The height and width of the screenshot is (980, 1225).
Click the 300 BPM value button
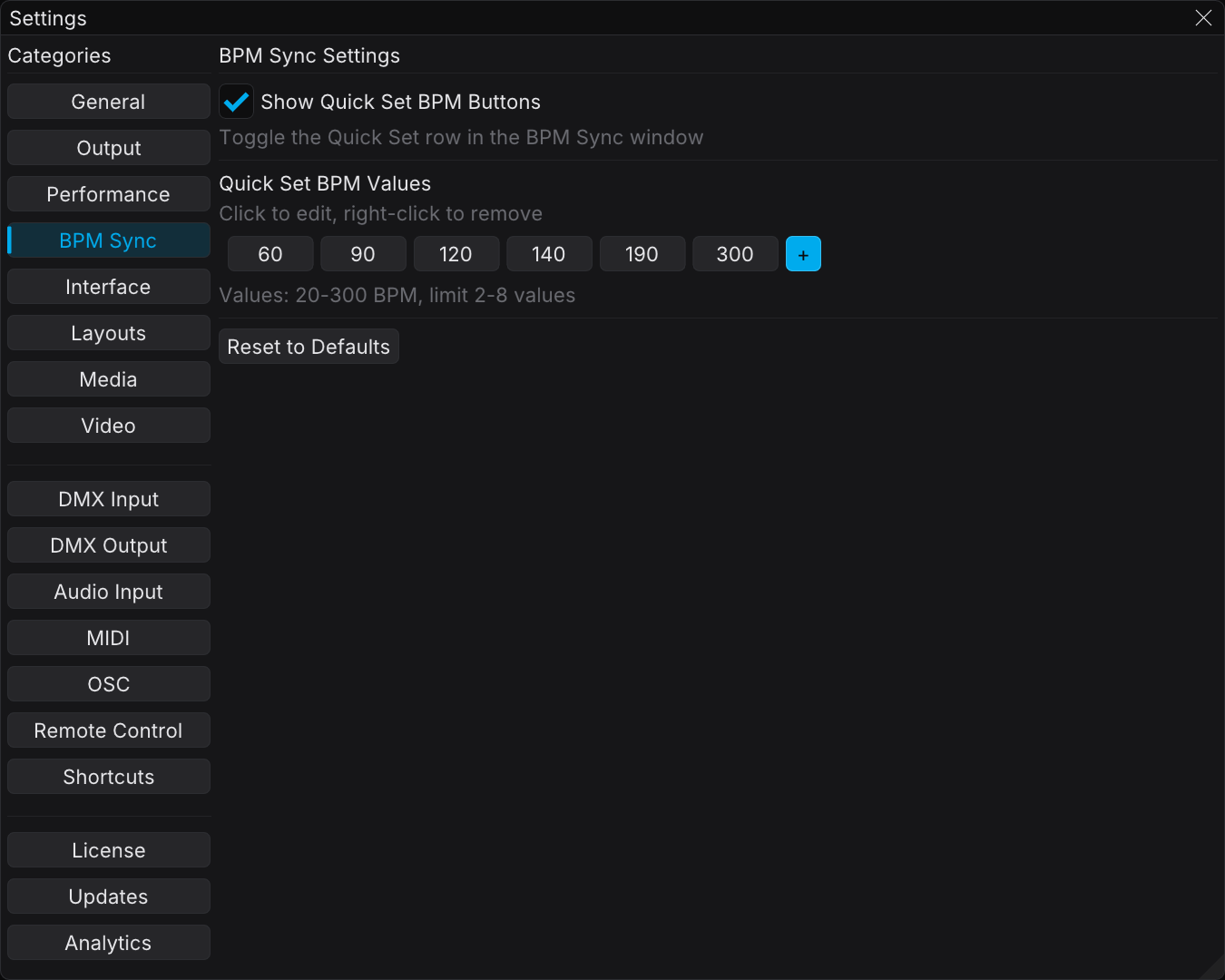point(735,254)
